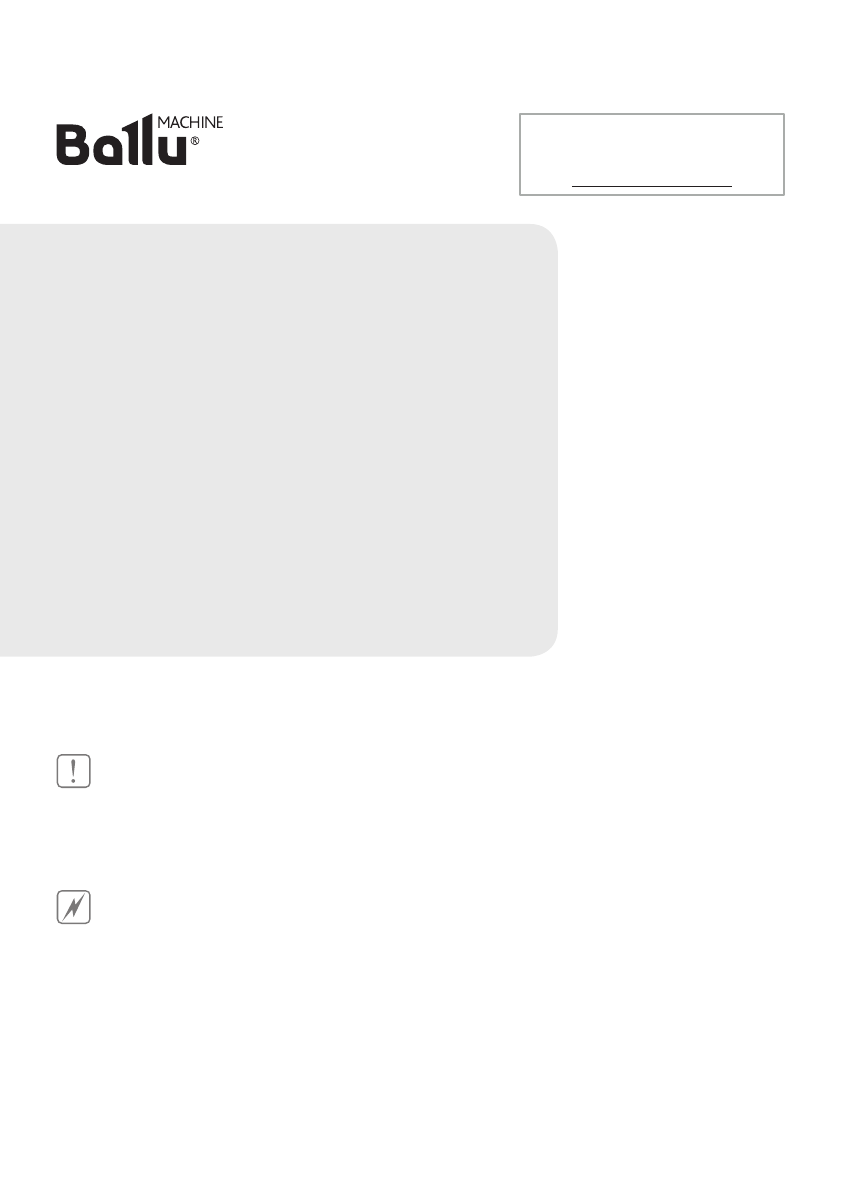Click the rounded bottom-right corner of gray panel
This screenshot has width=842, height=1191.
tap(544, 642)
